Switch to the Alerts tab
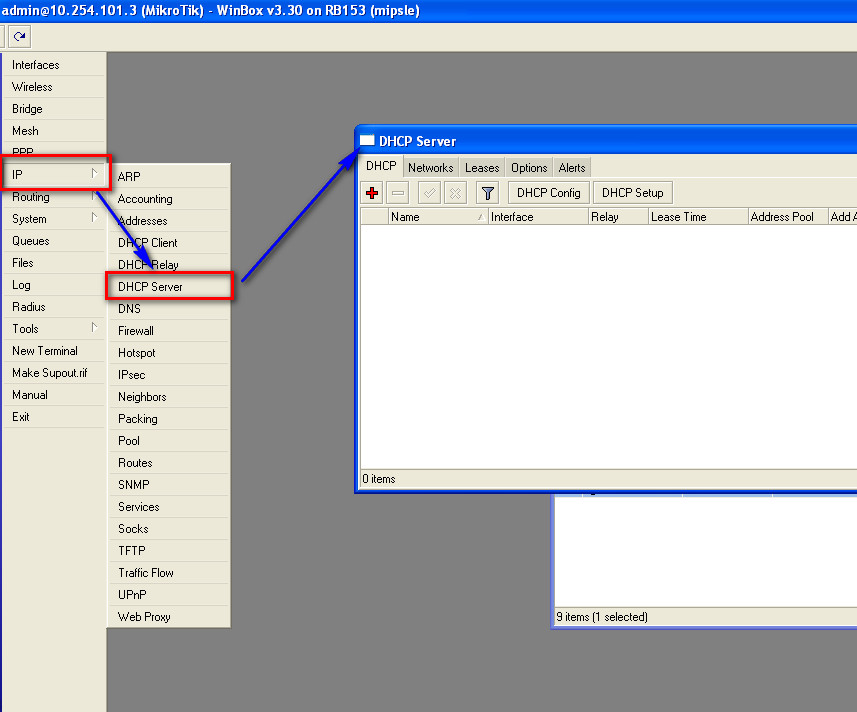The width and height of the screenshot is (857, 712). click(572, 168)
